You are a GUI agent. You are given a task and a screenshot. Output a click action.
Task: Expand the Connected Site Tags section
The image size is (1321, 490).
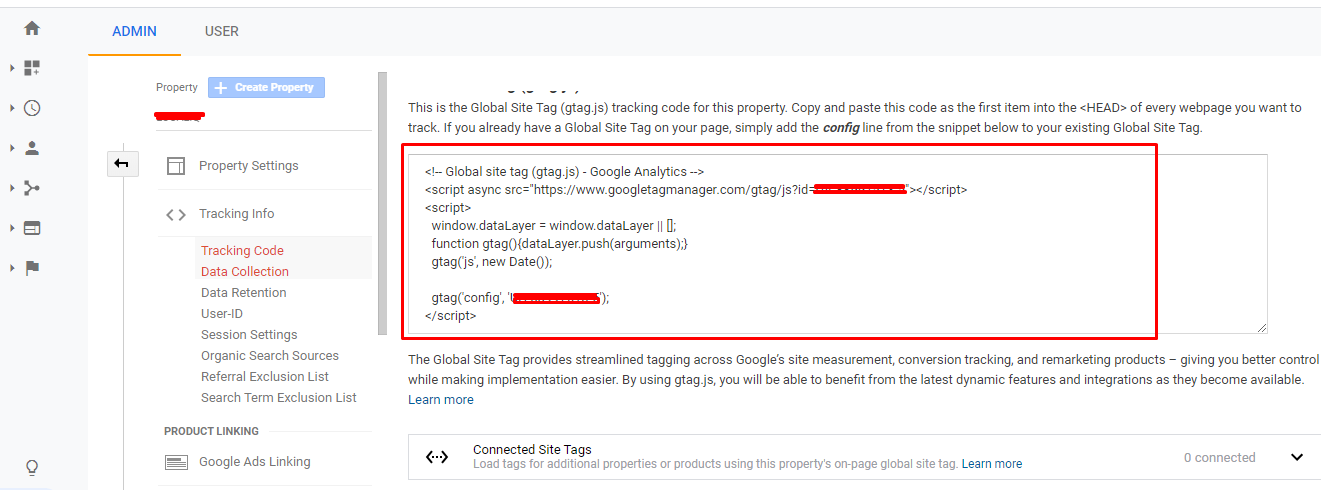click(x=1296, y=457)
